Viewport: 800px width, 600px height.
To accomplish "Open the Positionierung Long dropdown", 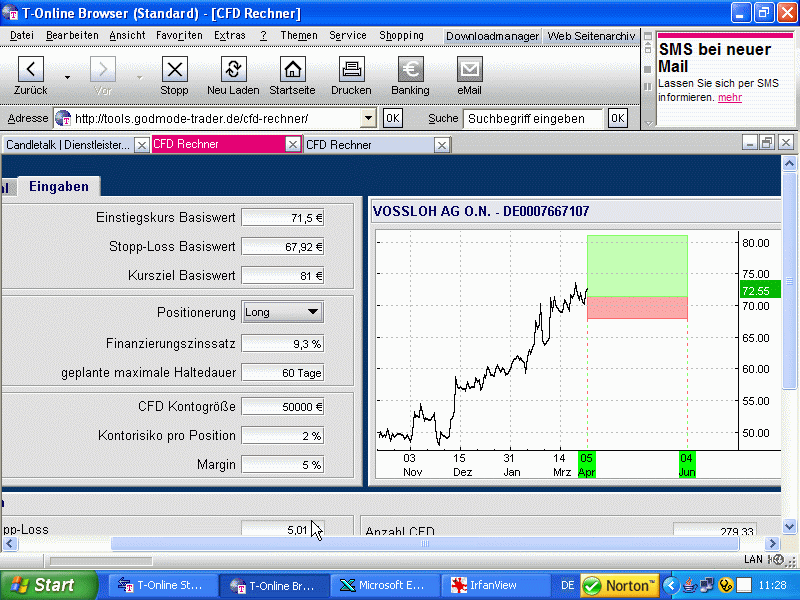I will (283, 312).
